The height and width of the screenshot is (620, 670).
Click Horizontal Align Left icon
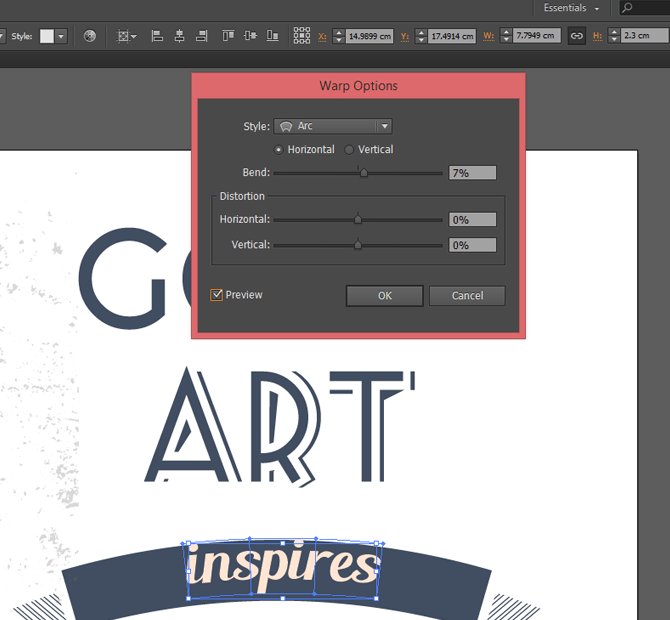157,36
